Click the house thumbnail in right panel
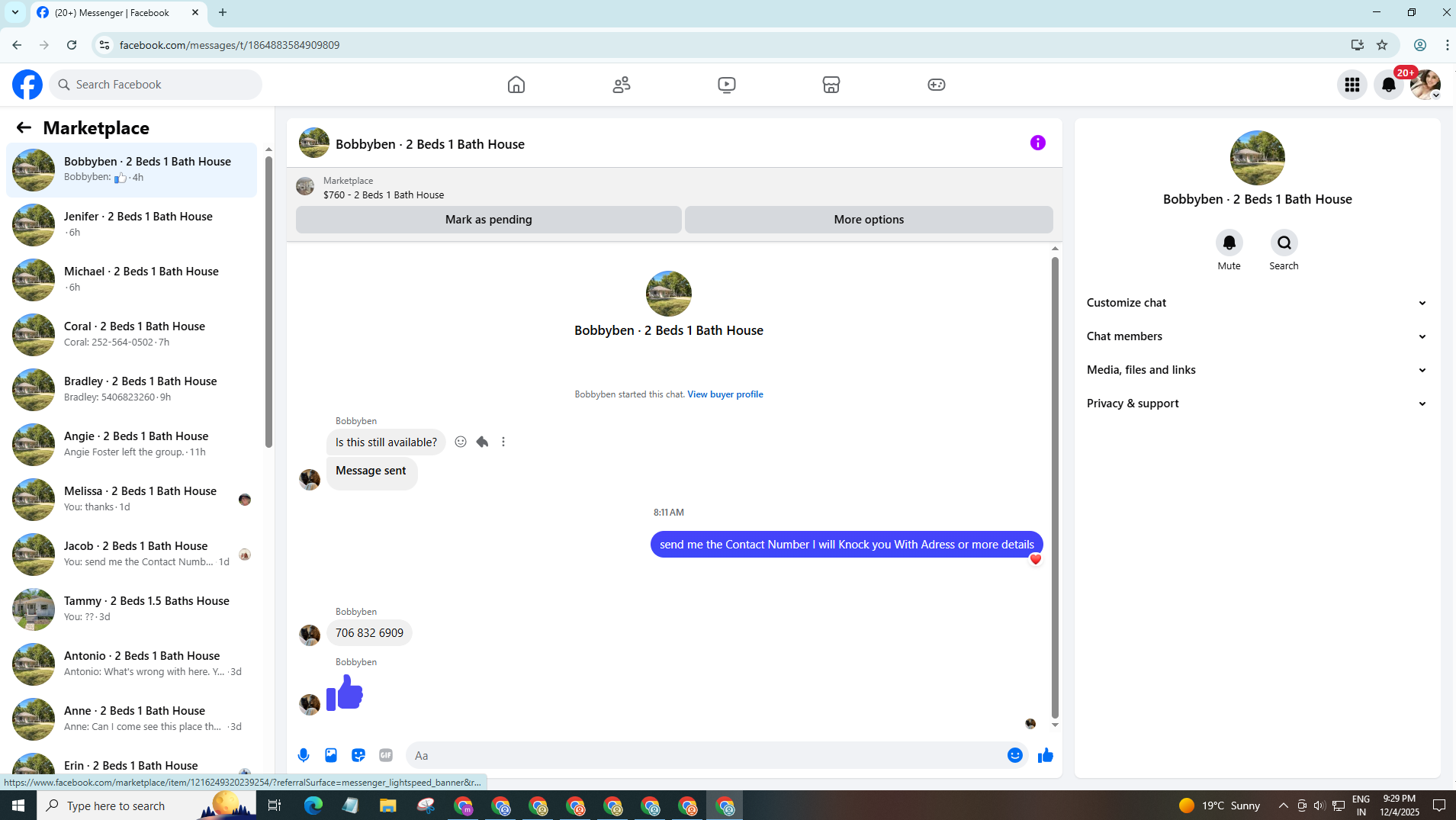Viewport: 1456px width, 820px height. coord(1257,158)
